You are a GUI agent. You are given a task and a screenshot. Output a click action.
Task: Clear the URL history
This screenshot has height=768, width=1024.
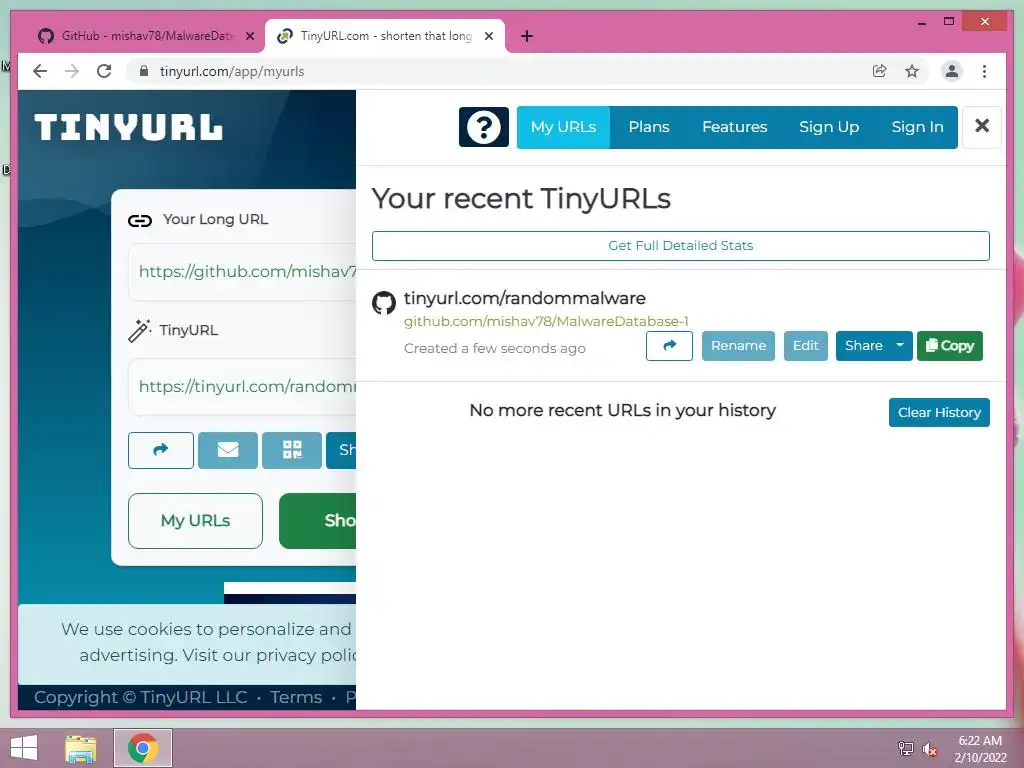[939, 412]
